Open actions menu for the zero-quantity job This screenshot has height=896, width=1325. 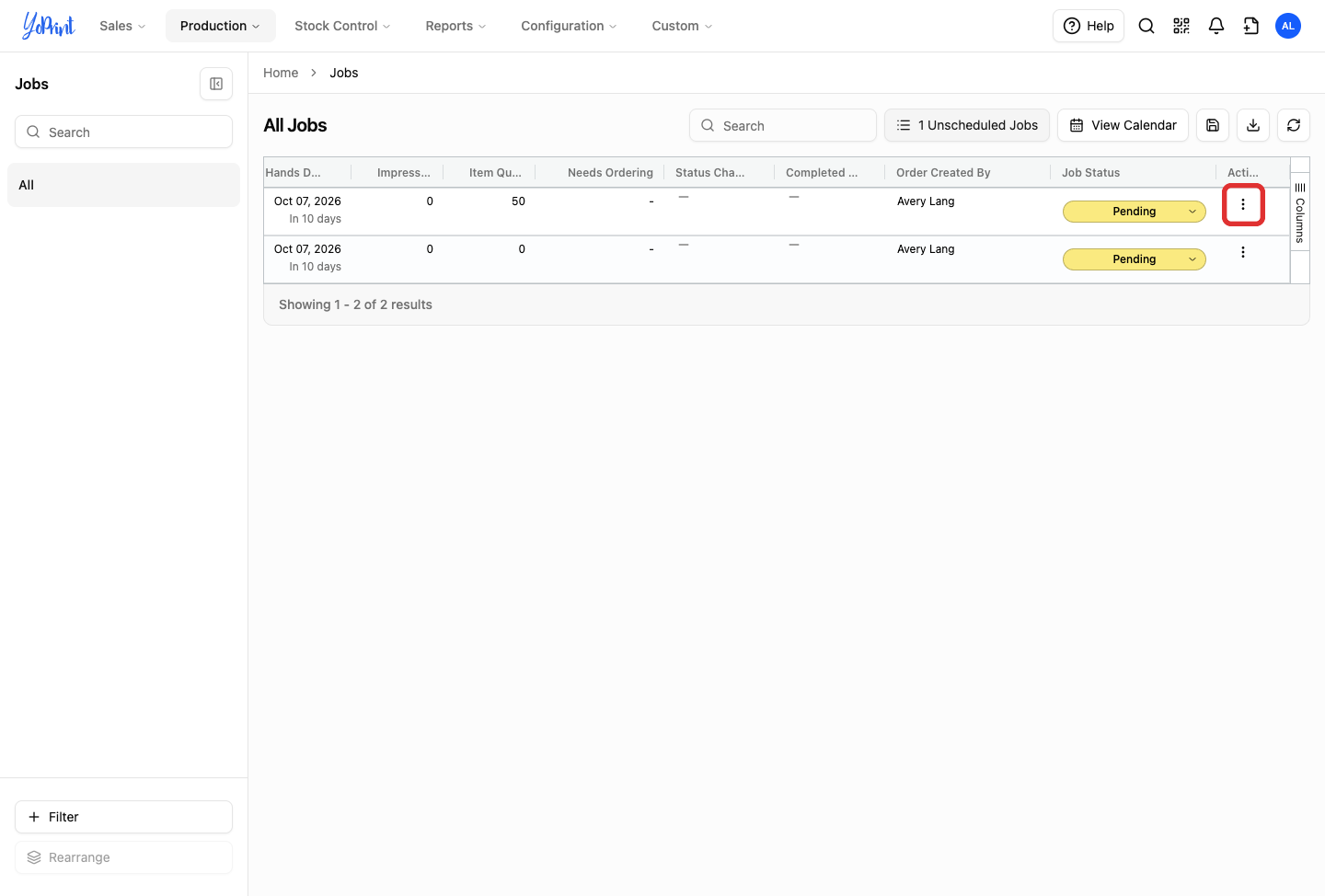click(1243, 252)
